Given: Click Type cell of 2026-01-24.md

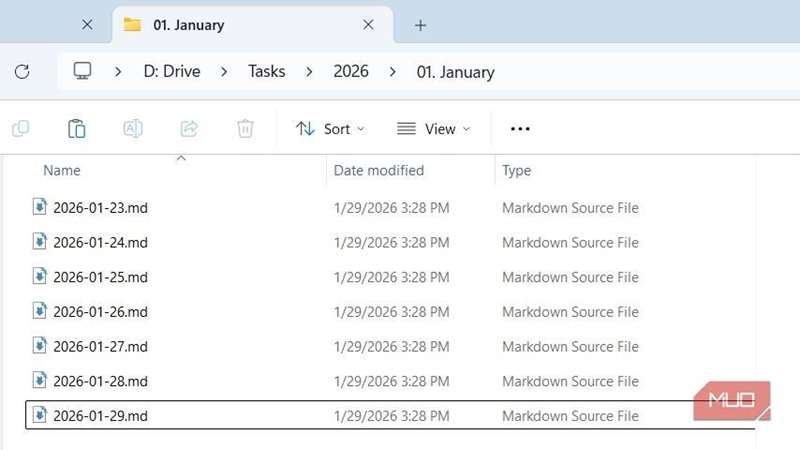Looking at the screenshot, I should tap(570, 243).
